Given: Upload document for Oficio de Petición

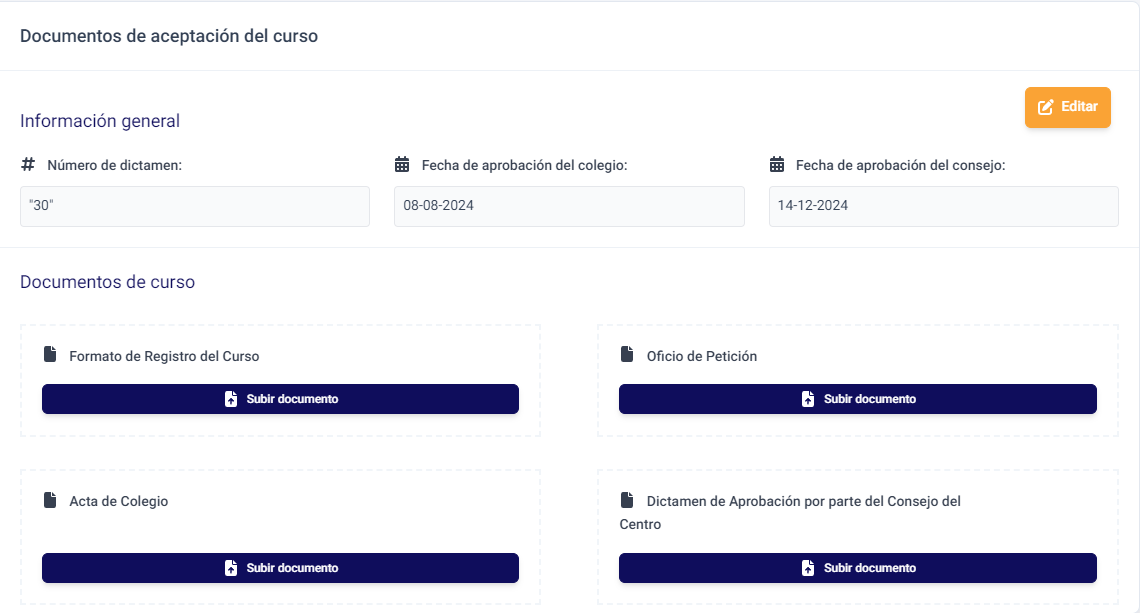Looking at the screenshot, I should pos(857,399).
